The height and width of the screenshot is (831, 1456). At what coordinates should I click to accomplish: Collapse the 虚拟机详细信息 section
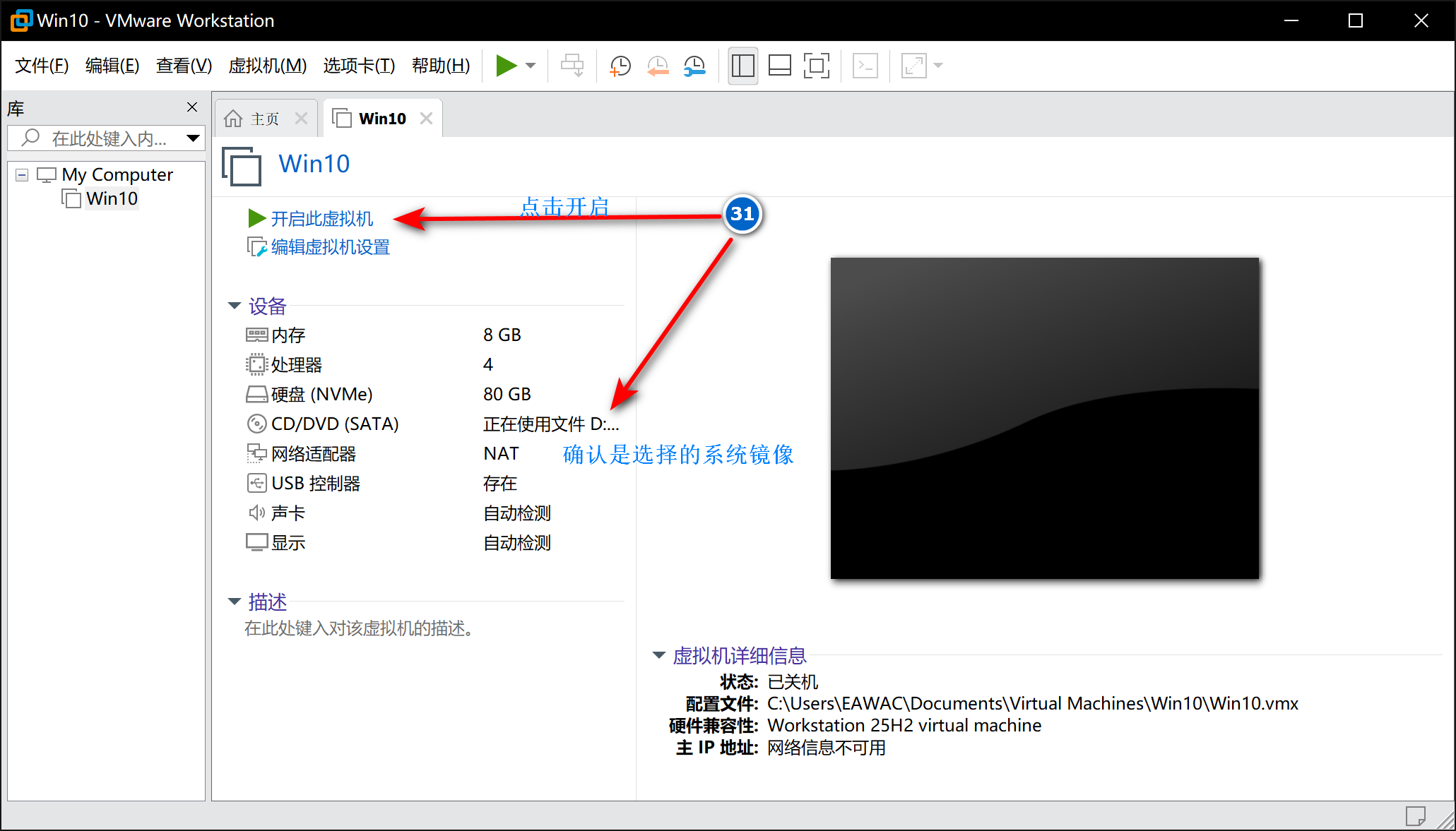pyautogui.click(x=658, y=656)
